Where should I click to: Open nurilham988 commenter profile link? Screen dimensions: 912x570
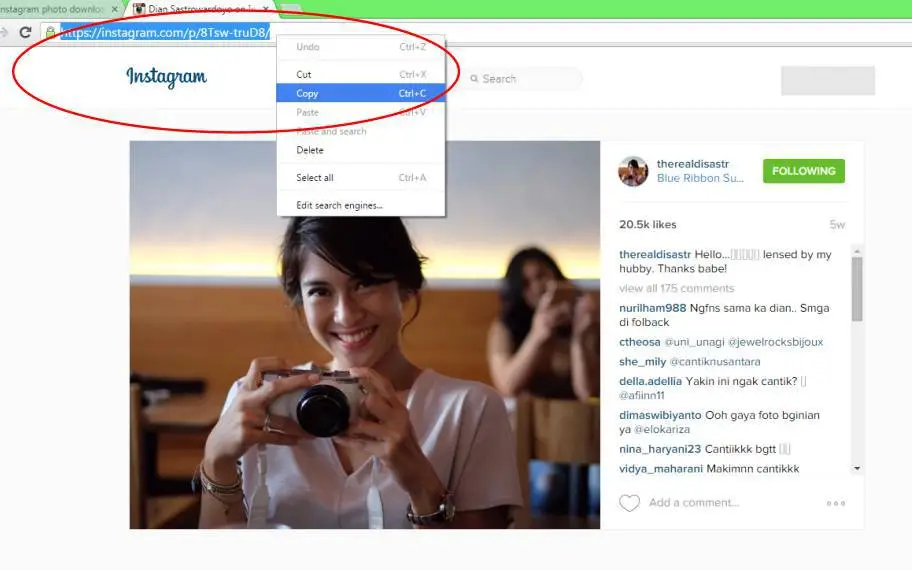[652, 308]
